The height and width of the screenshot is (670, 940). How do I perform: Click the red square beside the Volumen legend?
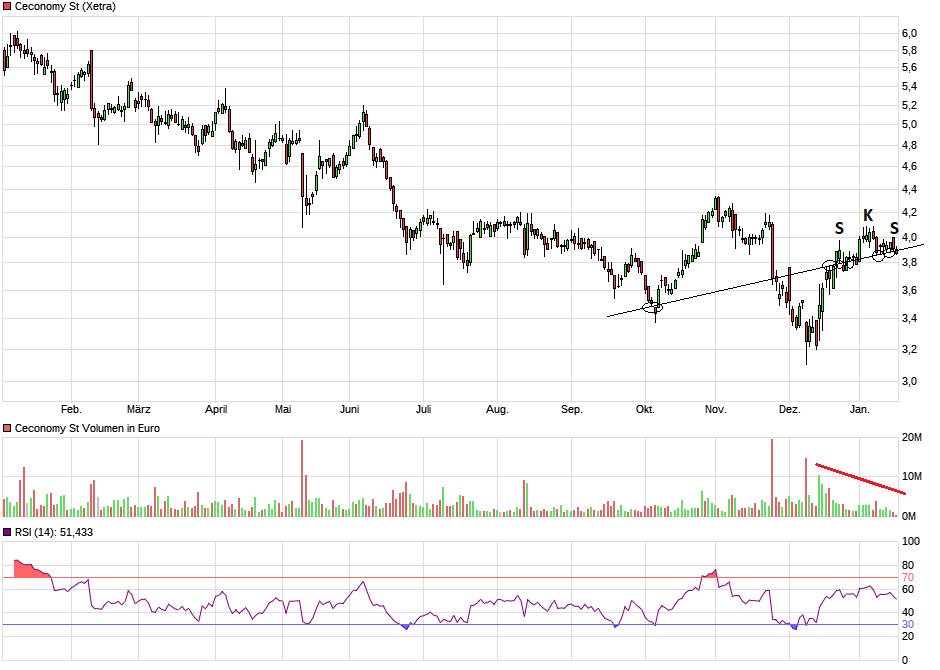click(x=8, y=428)
